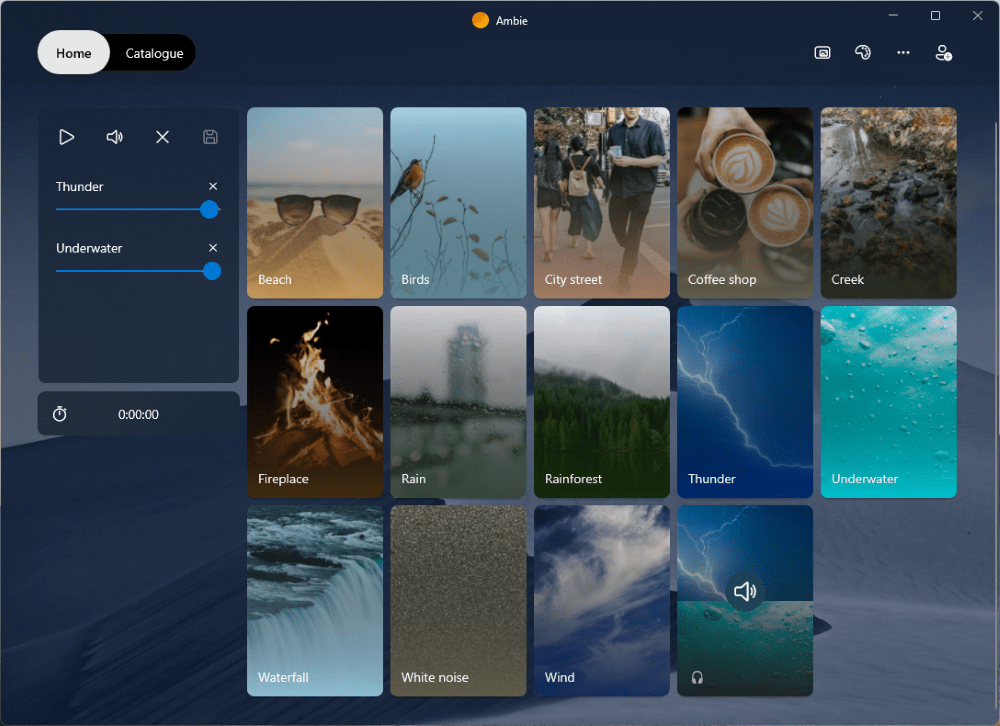Click the 0:00:00 timer display
Image resolution: width=1000 pixels, height=726 pixels.
coord(138,415)
